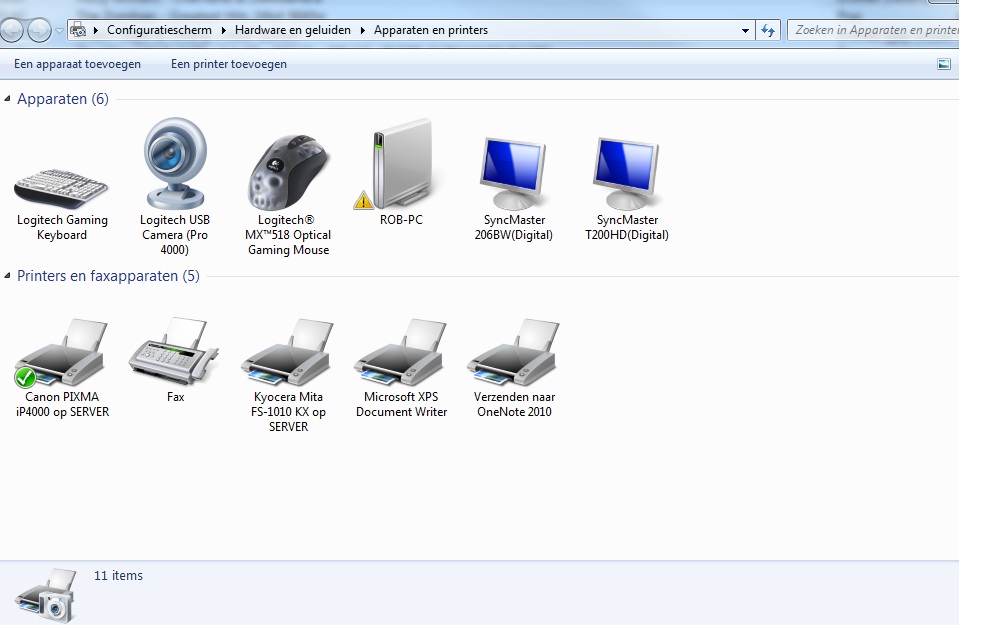Select the Logitech MX518 Optical Gaming Mouse icon

coord(288,172)
